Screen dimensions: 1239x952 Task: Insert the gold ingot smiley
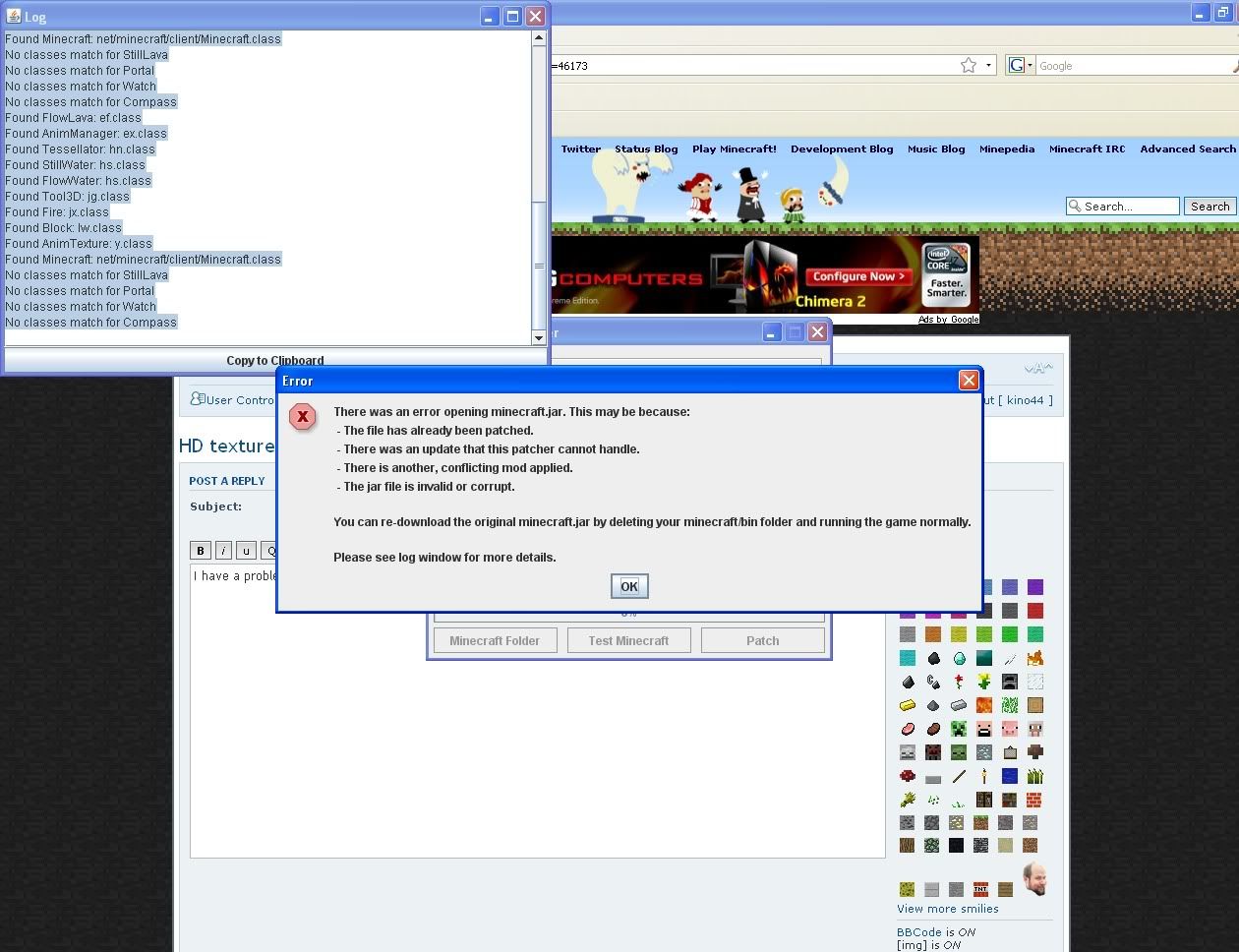[908, 705]
